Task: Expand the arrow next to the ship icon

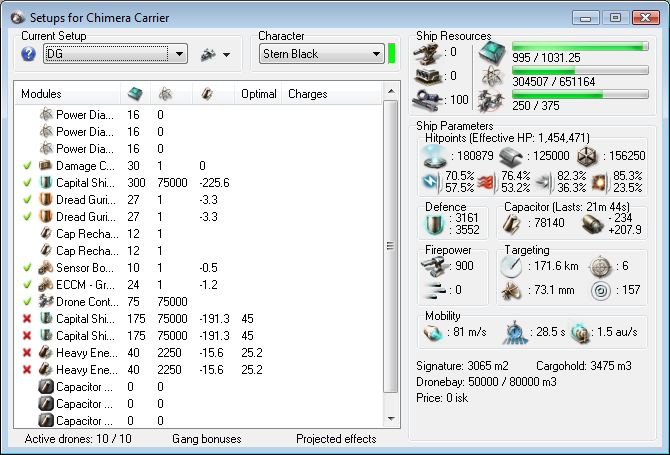Action: (x=226, y=55)
